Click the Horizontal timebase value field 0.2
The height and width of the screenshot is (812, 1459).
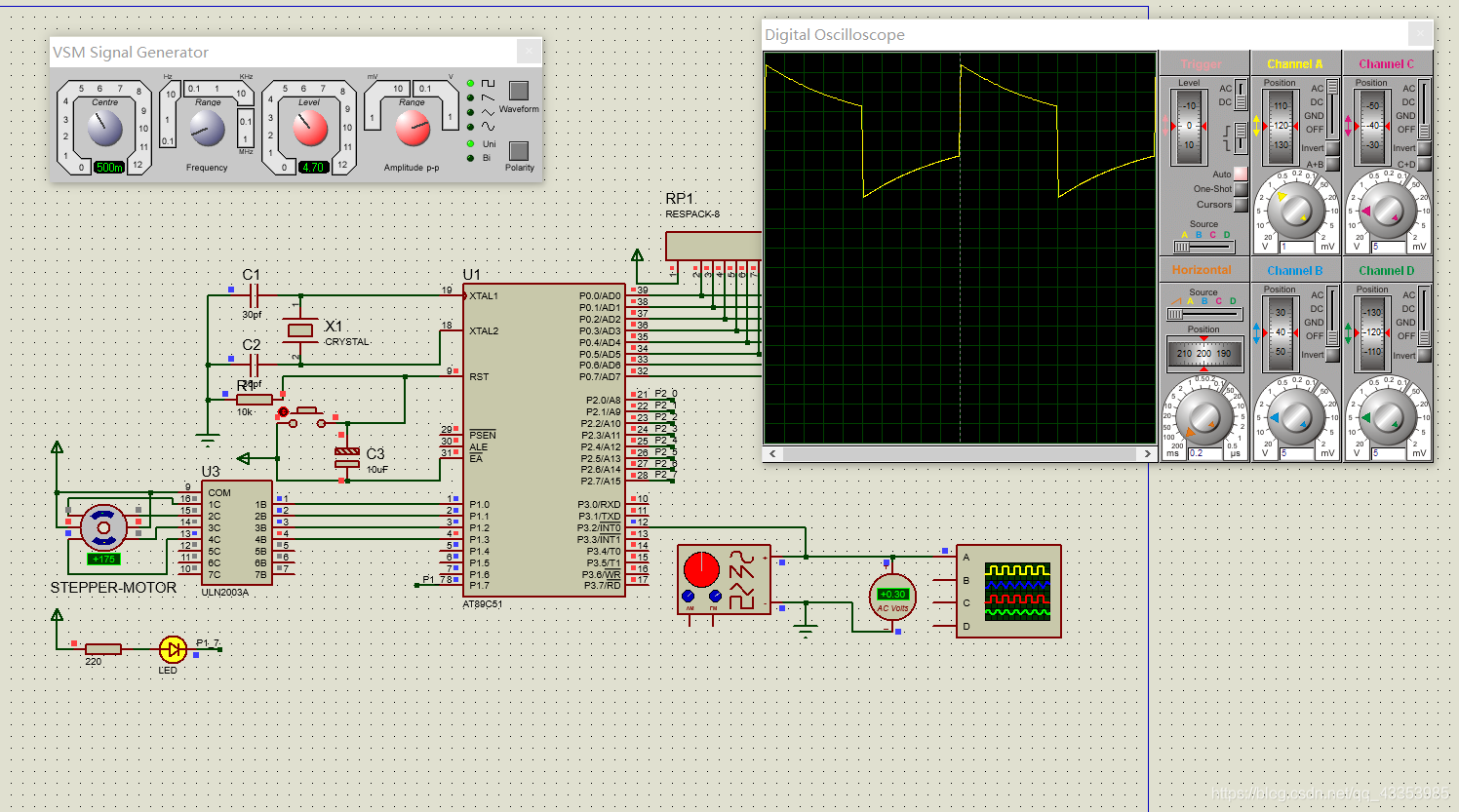point(1206,453)
